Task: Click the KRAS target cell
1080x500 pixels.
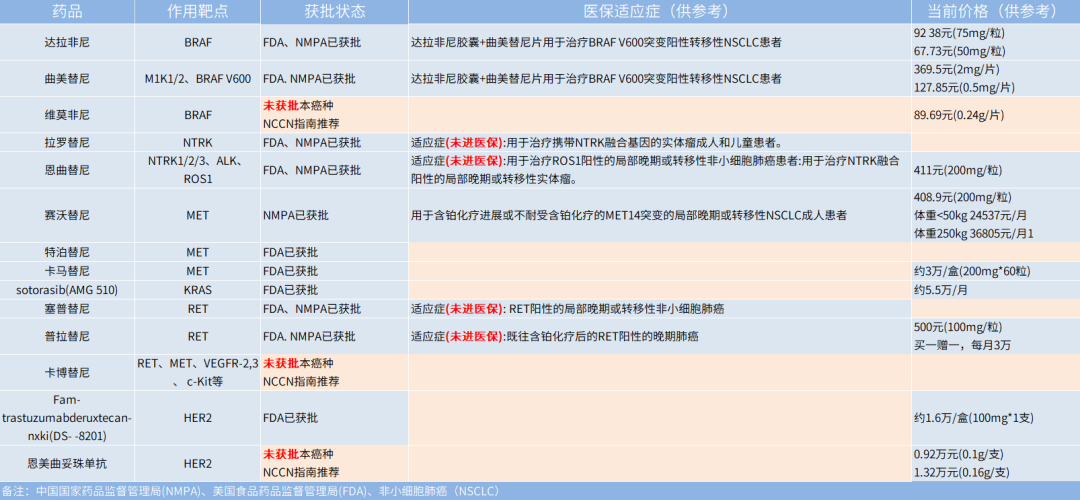Action: click(x=198, y=290)
